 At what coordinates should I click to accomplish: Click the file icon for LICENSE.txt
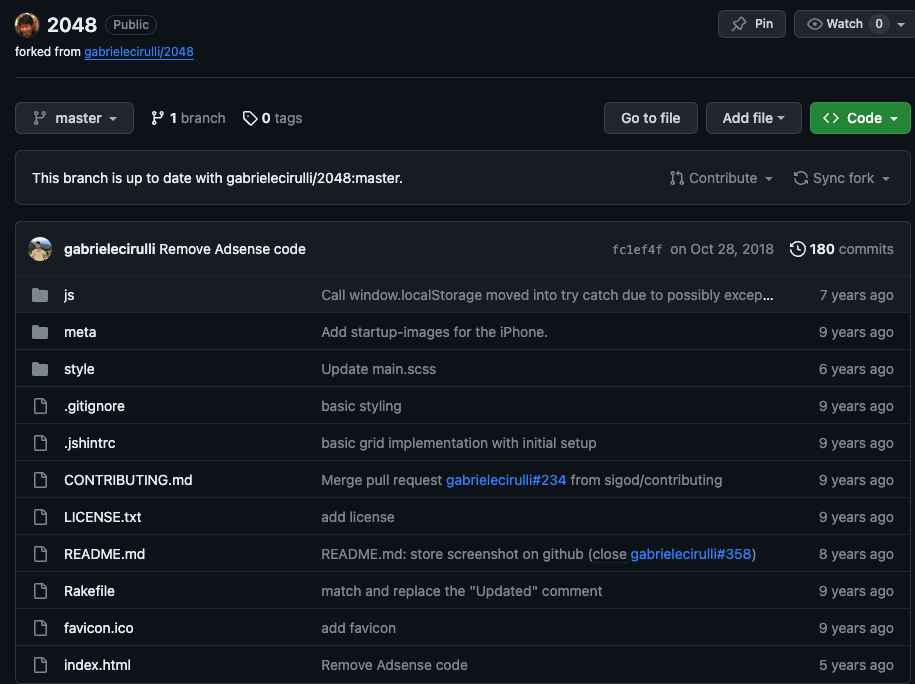point(40,517)
